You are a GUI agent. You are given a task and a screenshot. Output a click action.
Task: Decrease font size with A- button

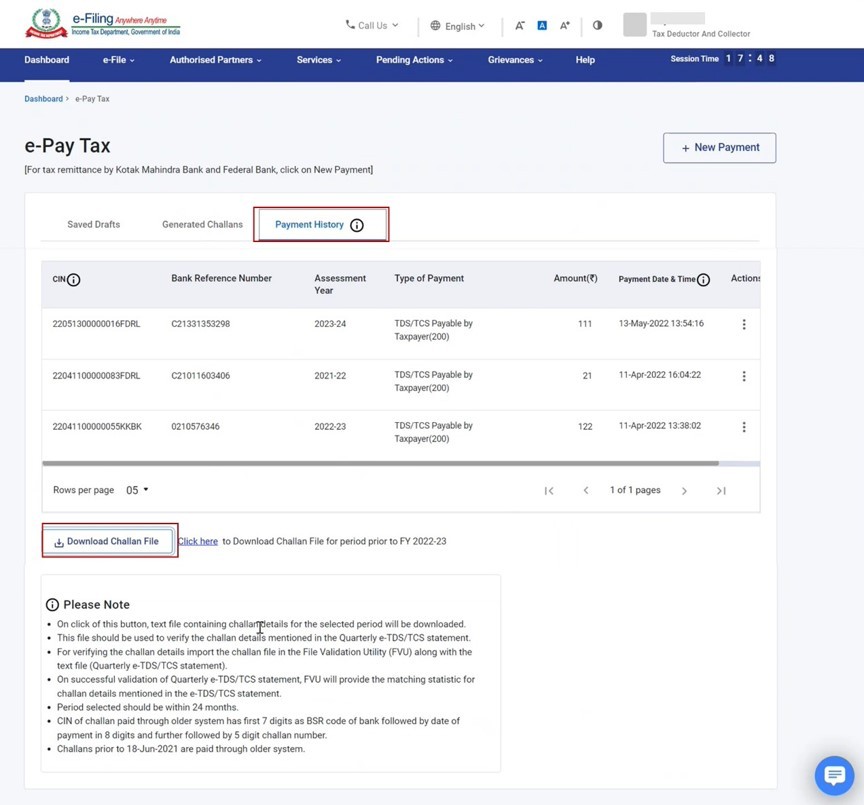[520, 26]
